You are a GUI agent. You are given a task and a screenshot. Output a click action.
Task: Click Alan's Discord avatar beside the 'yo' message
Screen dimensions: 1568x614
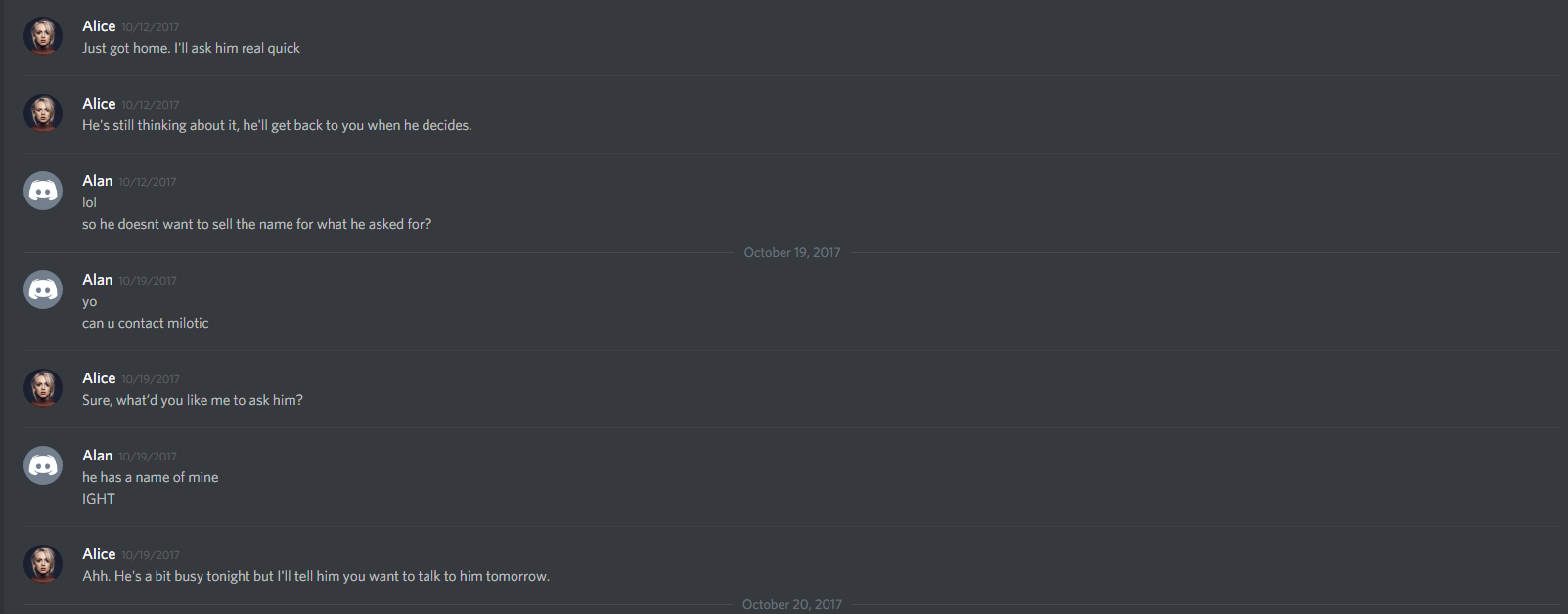(43, 289)
